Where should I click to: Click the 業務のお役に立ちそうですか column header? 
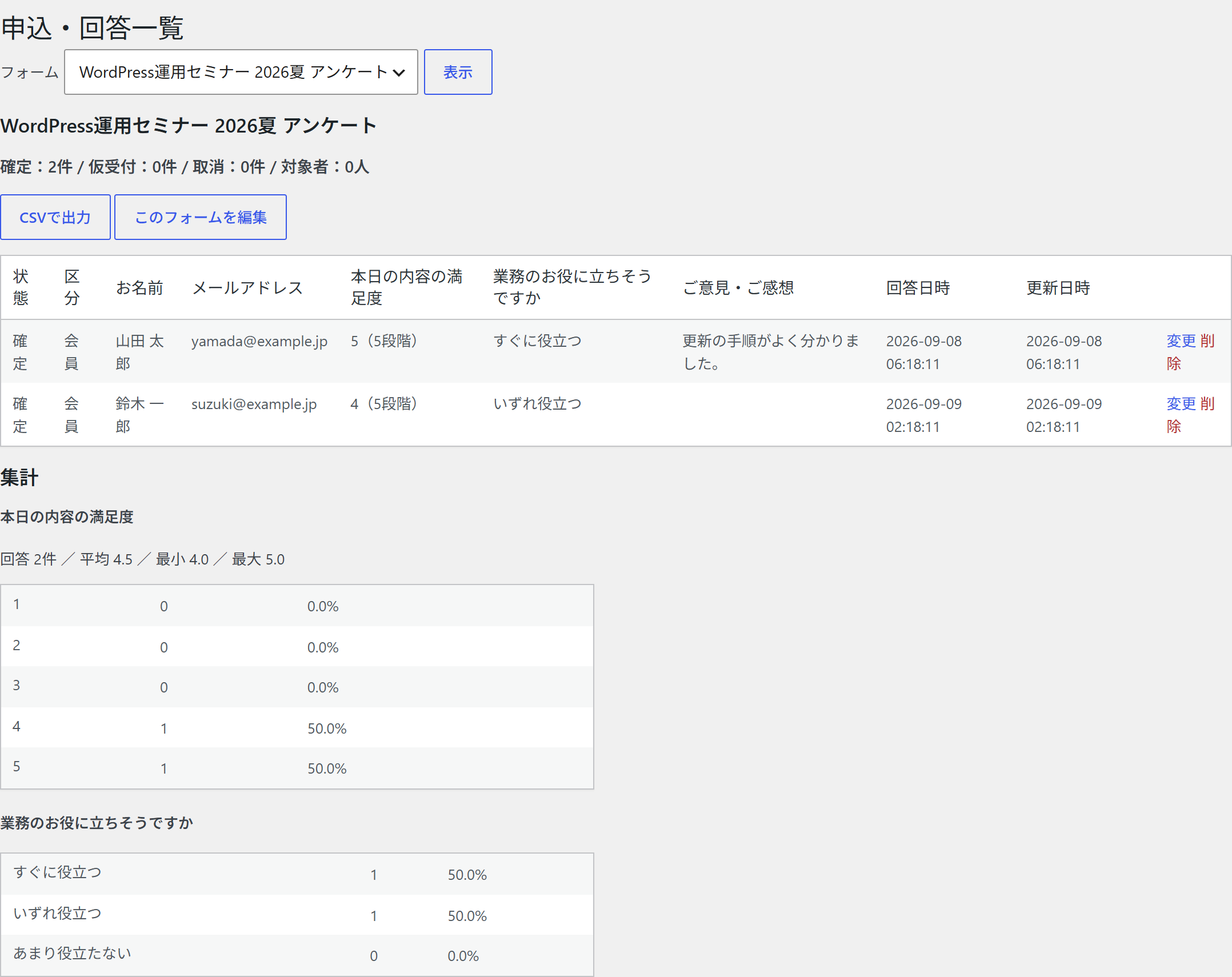tap(572, 287)
